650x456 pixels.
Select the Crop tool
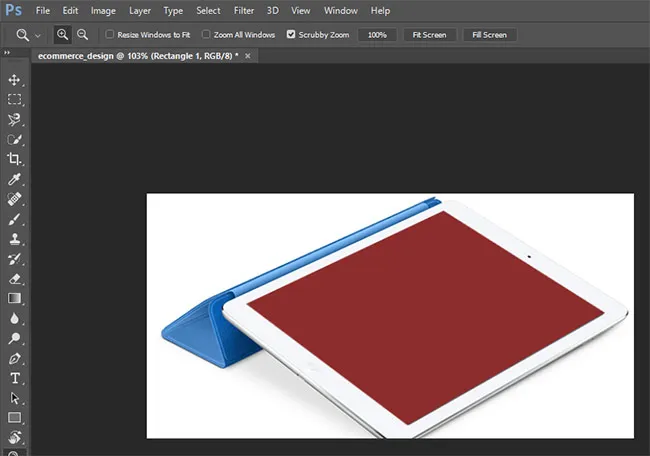(14, 159)
